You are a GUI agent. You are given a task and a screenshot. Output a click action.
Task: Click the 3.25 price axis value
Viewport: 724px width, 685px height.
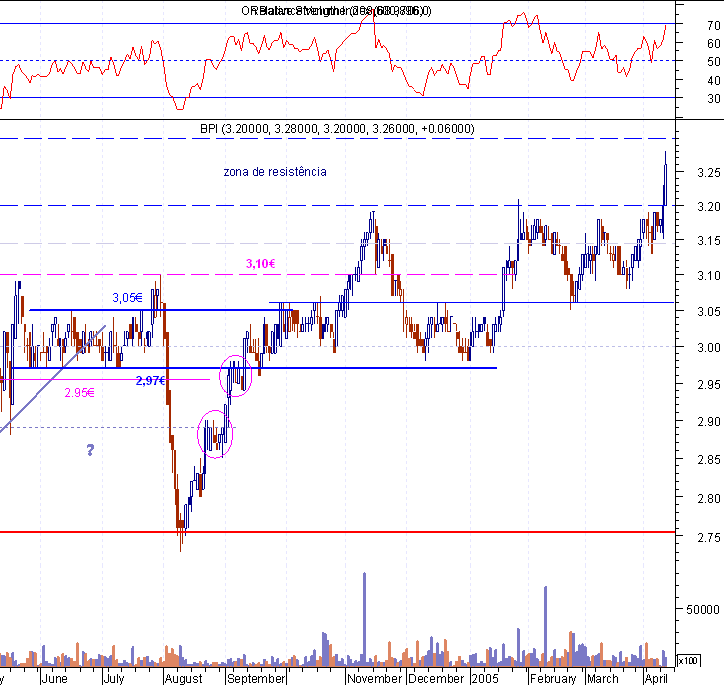(x=709, y=173)
